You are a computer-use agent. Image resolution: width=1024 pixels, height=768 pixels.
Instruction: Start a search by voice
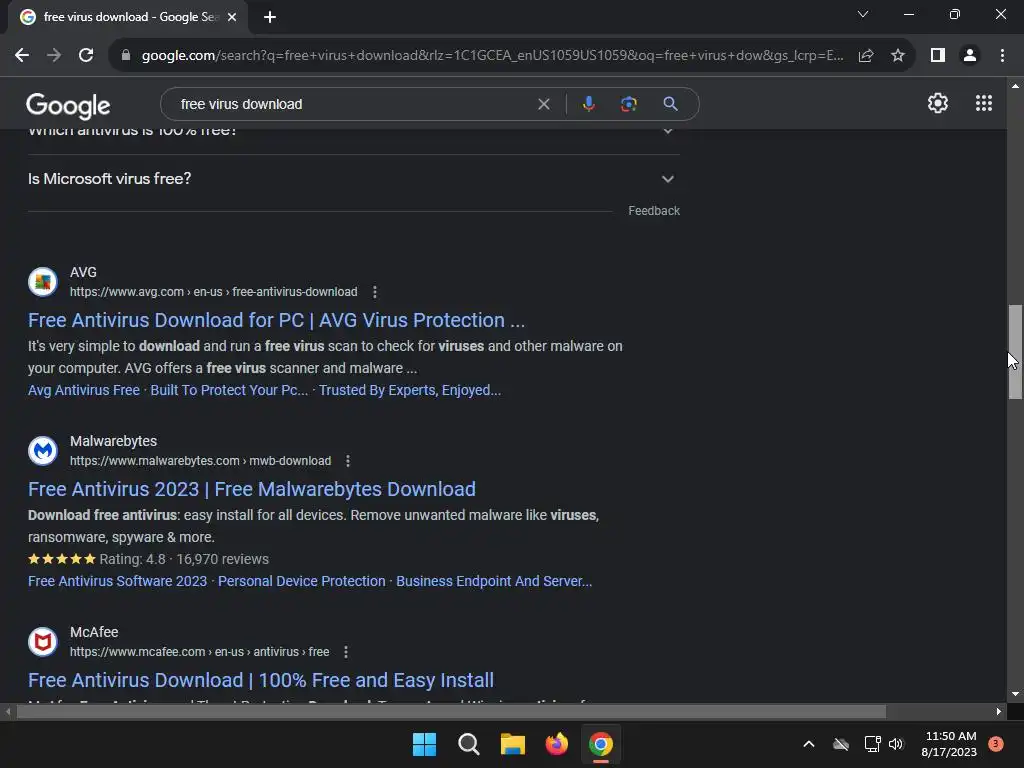pyautogui.click(x=588, y=104)
